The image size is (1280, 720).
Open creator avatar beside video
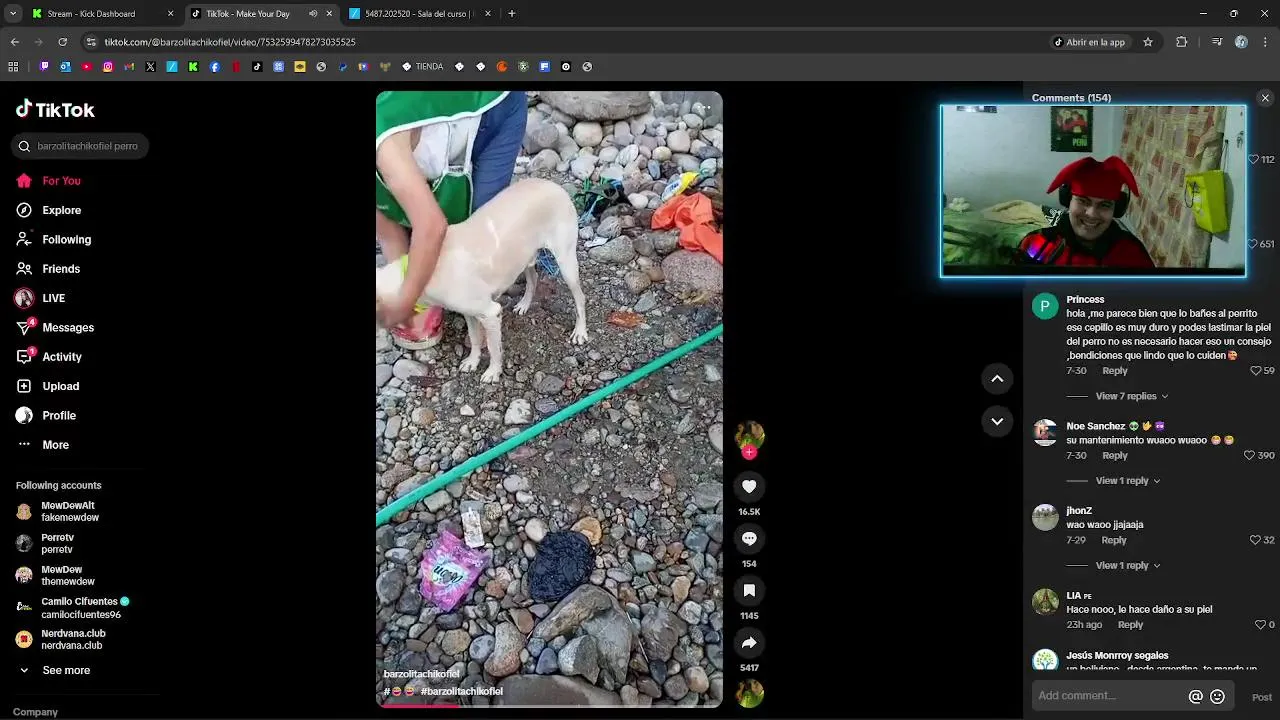pyautogui.click(x=749, y=434)
